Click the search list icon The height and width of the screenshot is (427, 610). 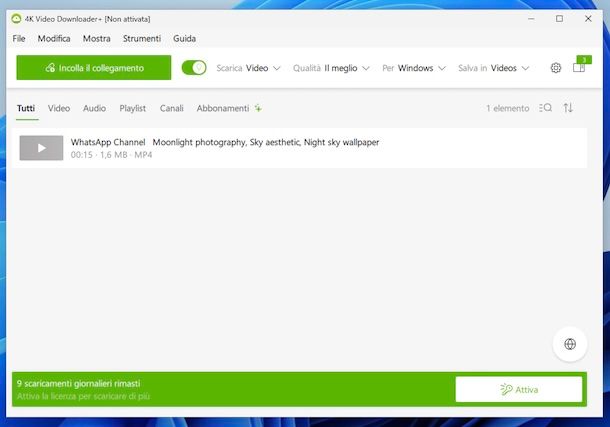545,108
